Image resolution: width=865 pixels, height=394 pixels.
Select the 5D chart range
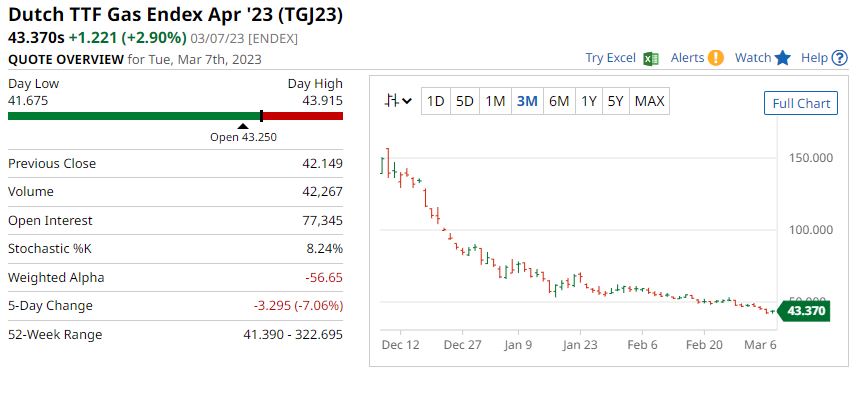(464, 102)
